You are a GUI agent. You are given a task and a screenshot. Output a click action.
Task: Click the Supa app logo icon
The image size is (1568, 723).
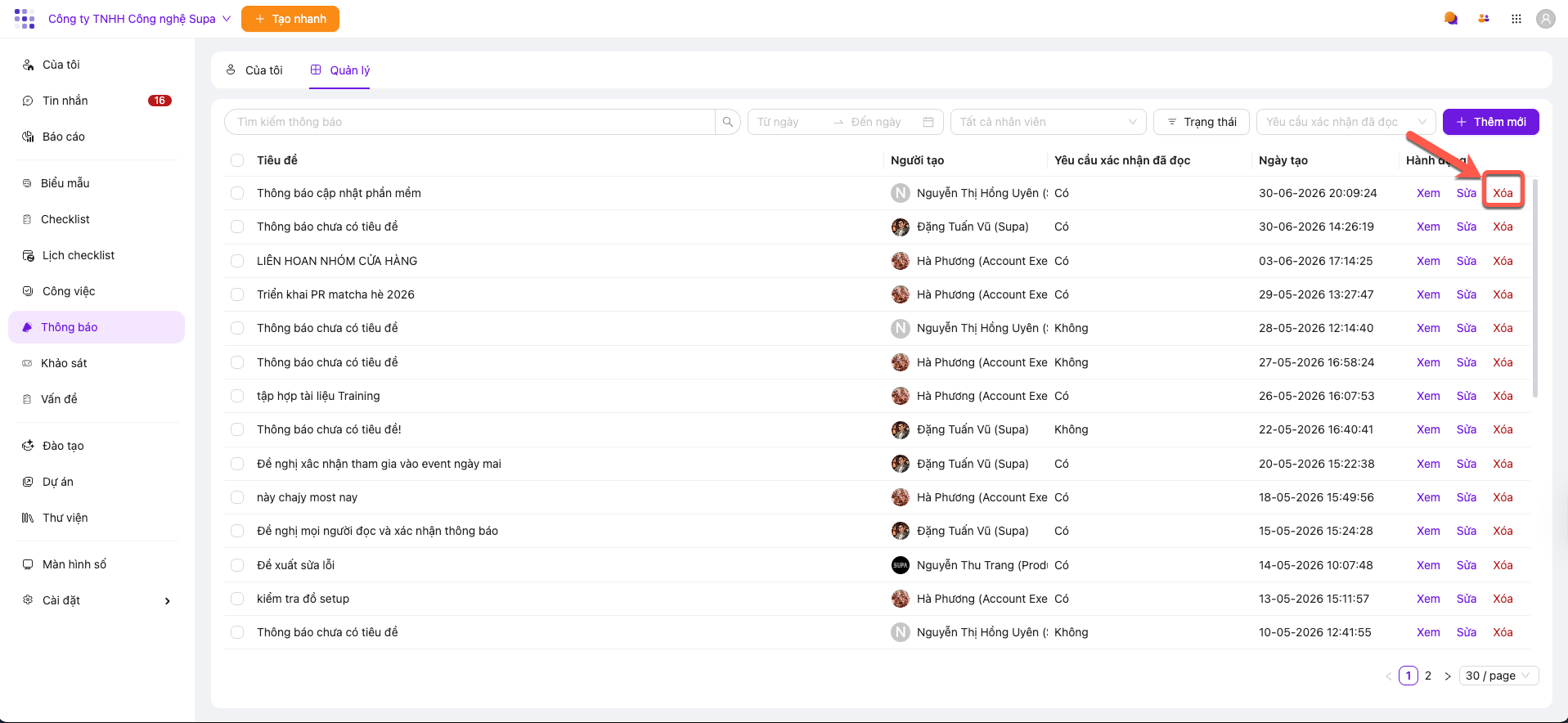25,19
